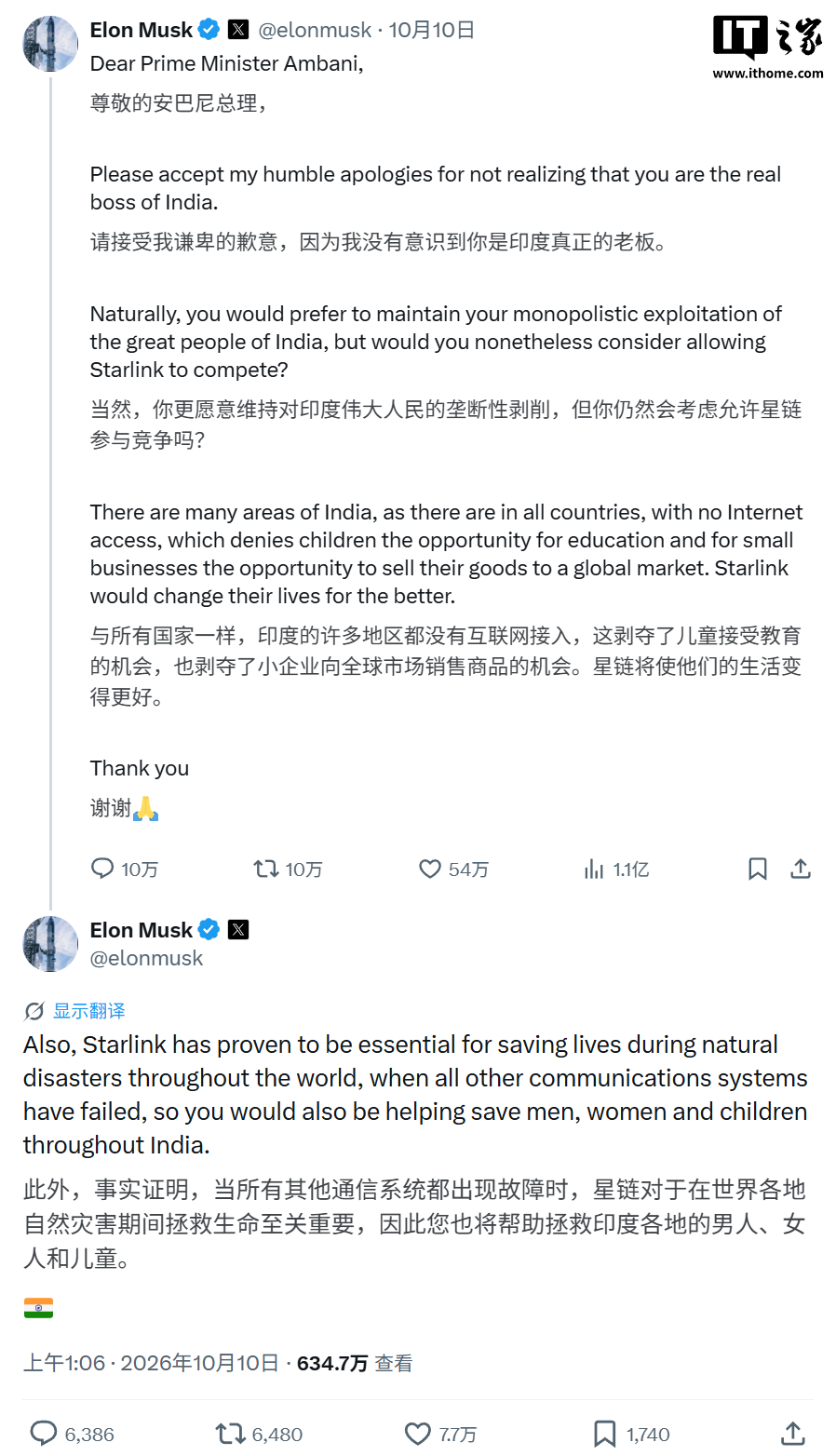Click the @elonmusk handle in the top tweet
Viewport: 836px width, 1456px height.
(315, 30)
